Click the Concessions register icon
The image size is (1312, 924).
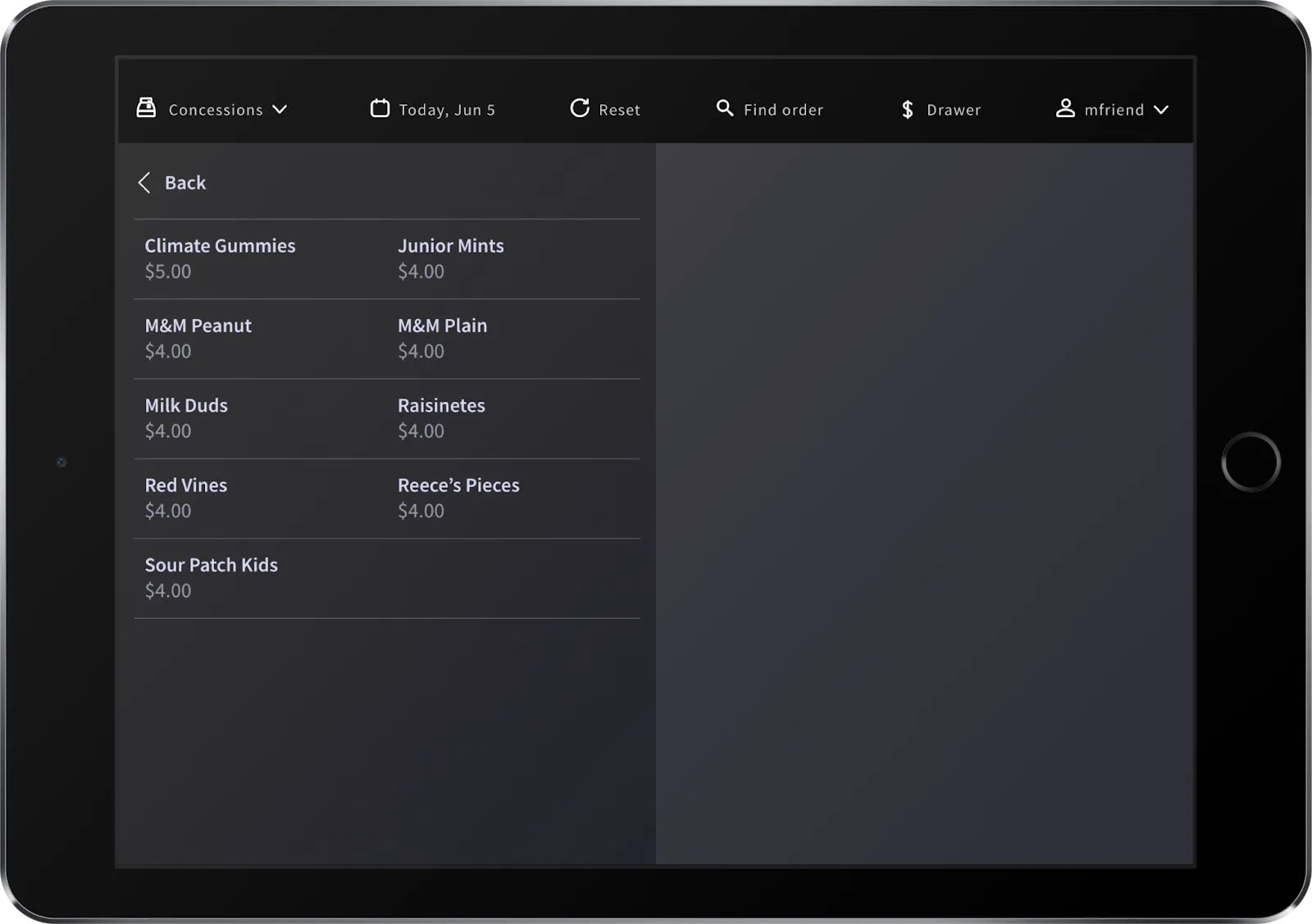click(x=146, y=108)
